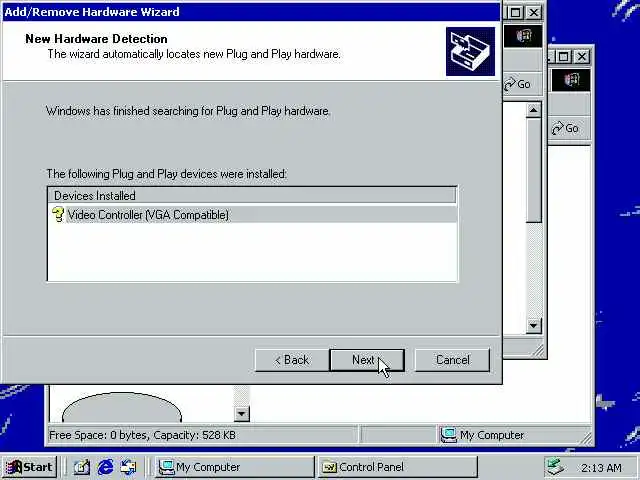The width and height of the screenshot is (640, 480).
Task: Maximize the rear background window
Action: [x=564, y=56]
